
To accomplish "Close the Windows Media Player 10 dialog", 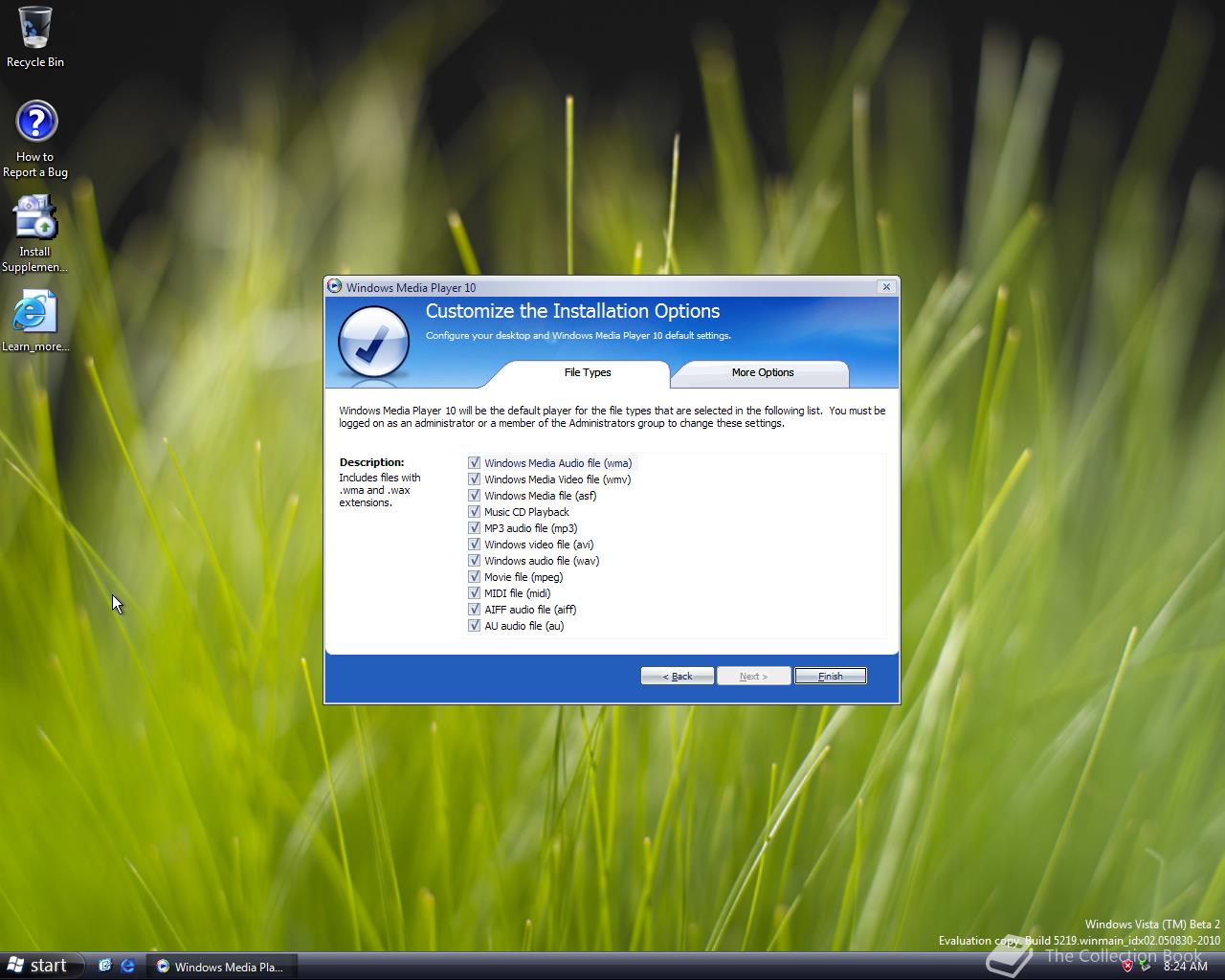I will [x=886, y=286].
